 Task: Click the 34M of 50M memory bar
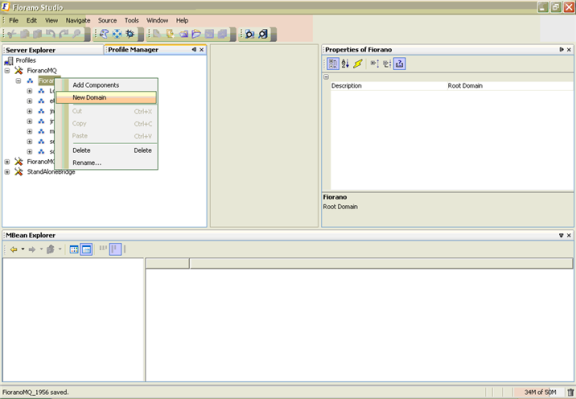(x=539, y=392)
